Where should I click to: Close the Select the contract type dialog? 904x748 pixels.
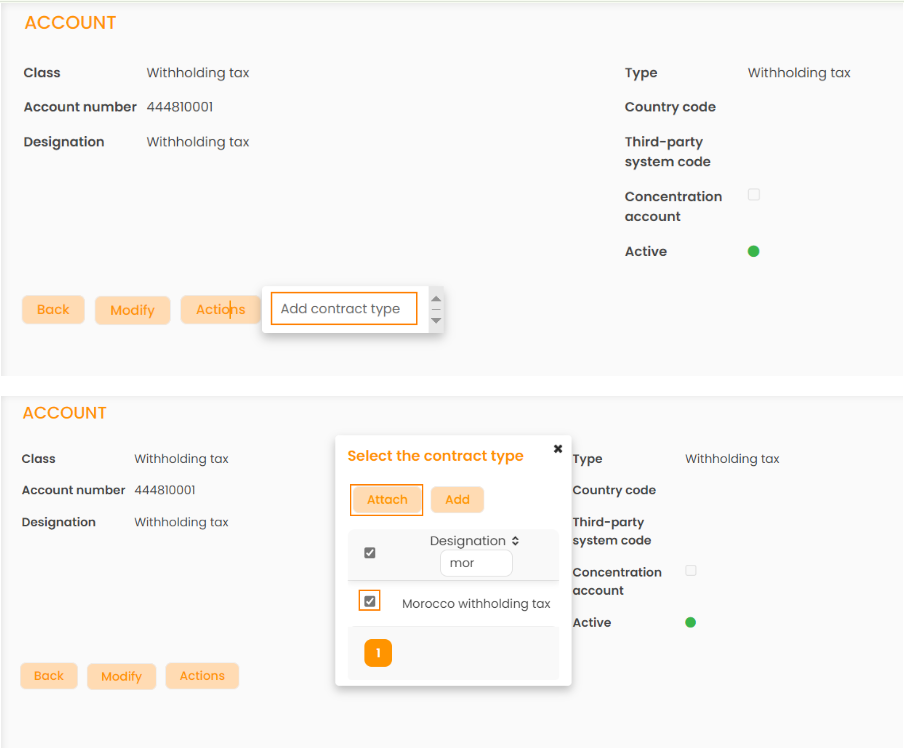558,449
